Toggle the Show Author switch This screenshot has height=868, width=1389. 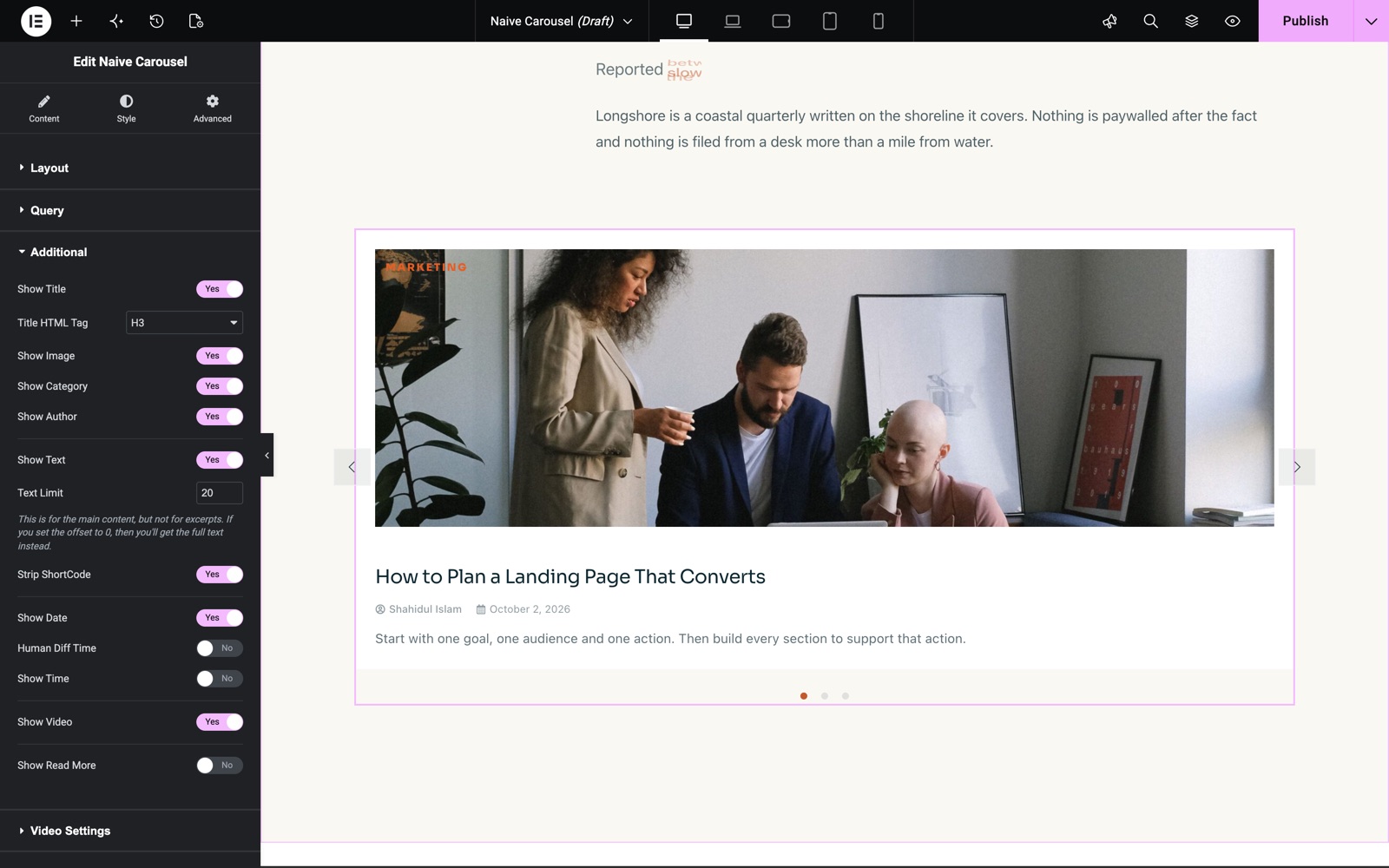coord(220,417)
